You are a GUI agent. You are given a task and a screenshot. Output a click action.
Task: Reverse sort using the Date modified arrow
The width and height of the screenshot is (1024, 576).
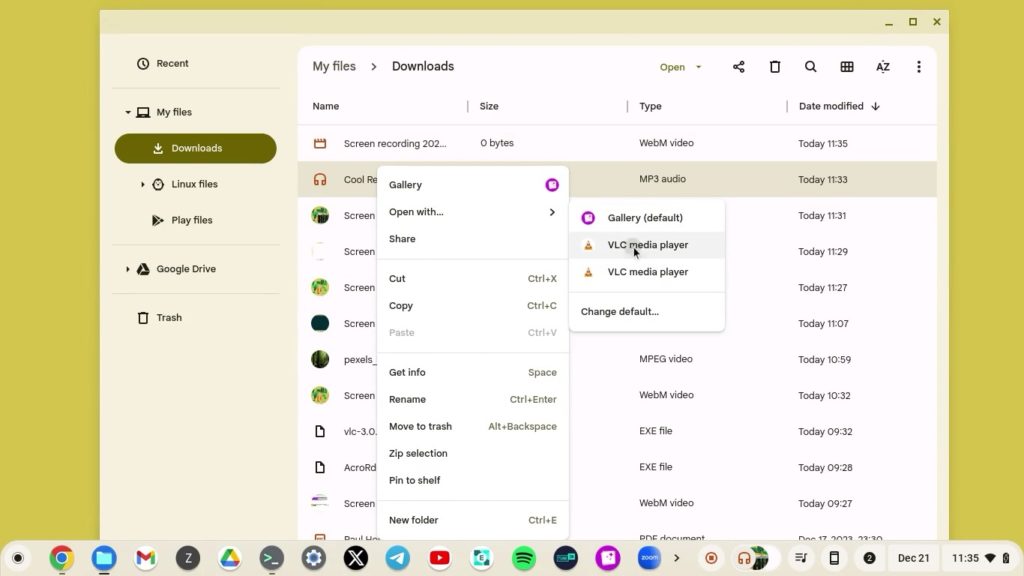[x=876, y=106]
